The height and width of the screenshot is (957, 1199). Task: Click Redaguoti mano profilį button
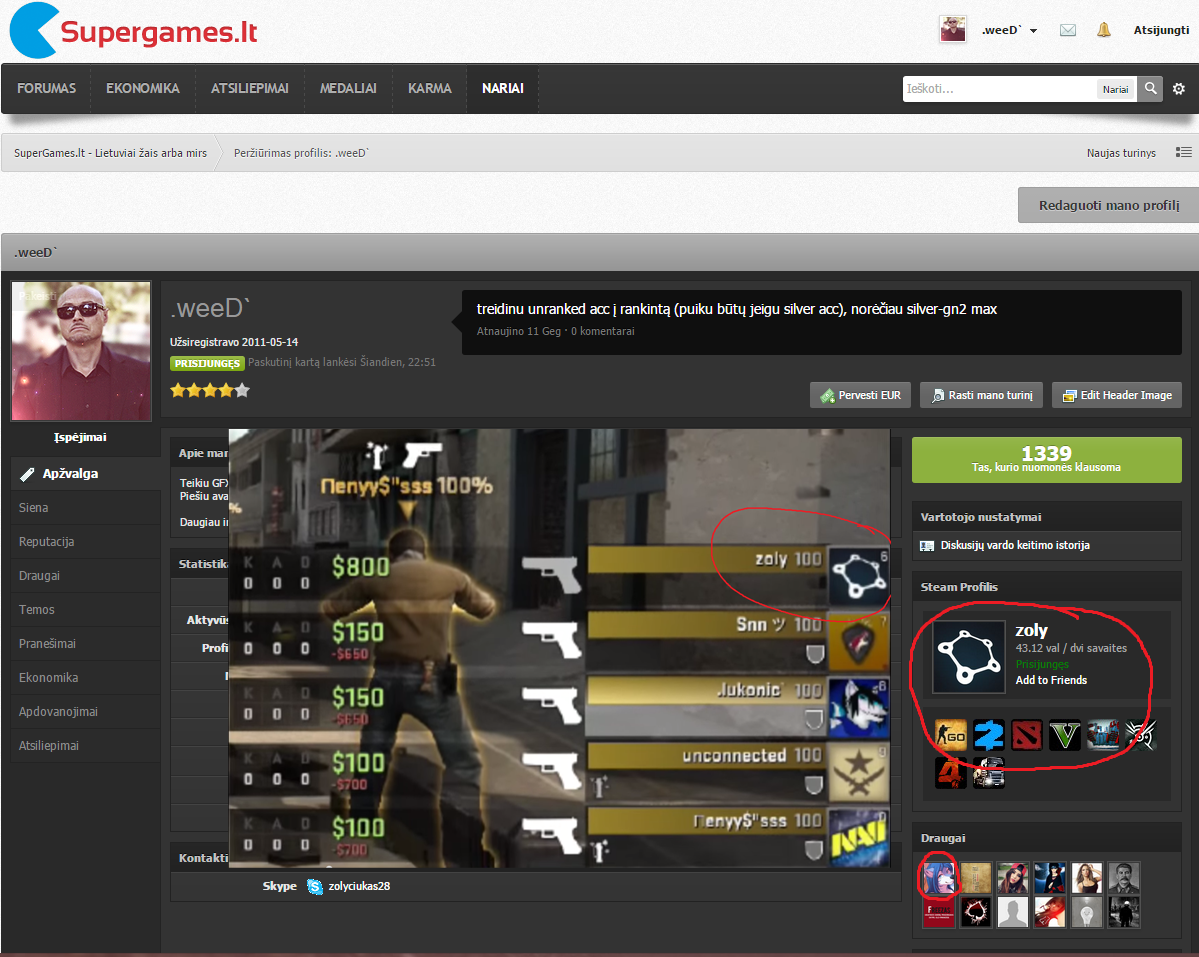point(1109,205)
